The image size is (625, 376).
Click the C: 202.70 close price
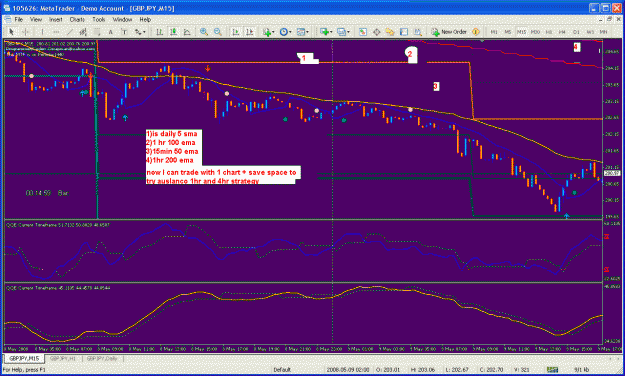[491, 370]
